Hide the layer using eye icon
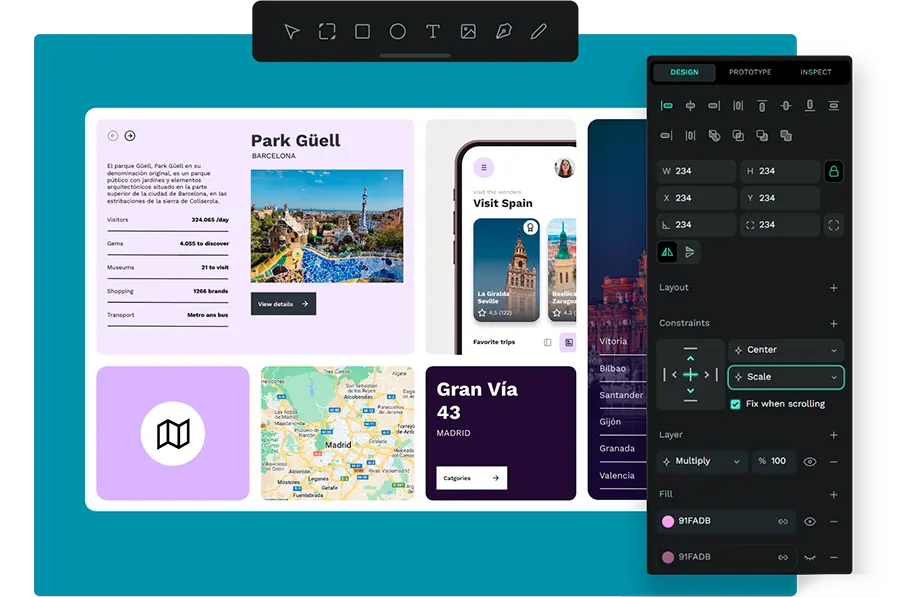 810,461
